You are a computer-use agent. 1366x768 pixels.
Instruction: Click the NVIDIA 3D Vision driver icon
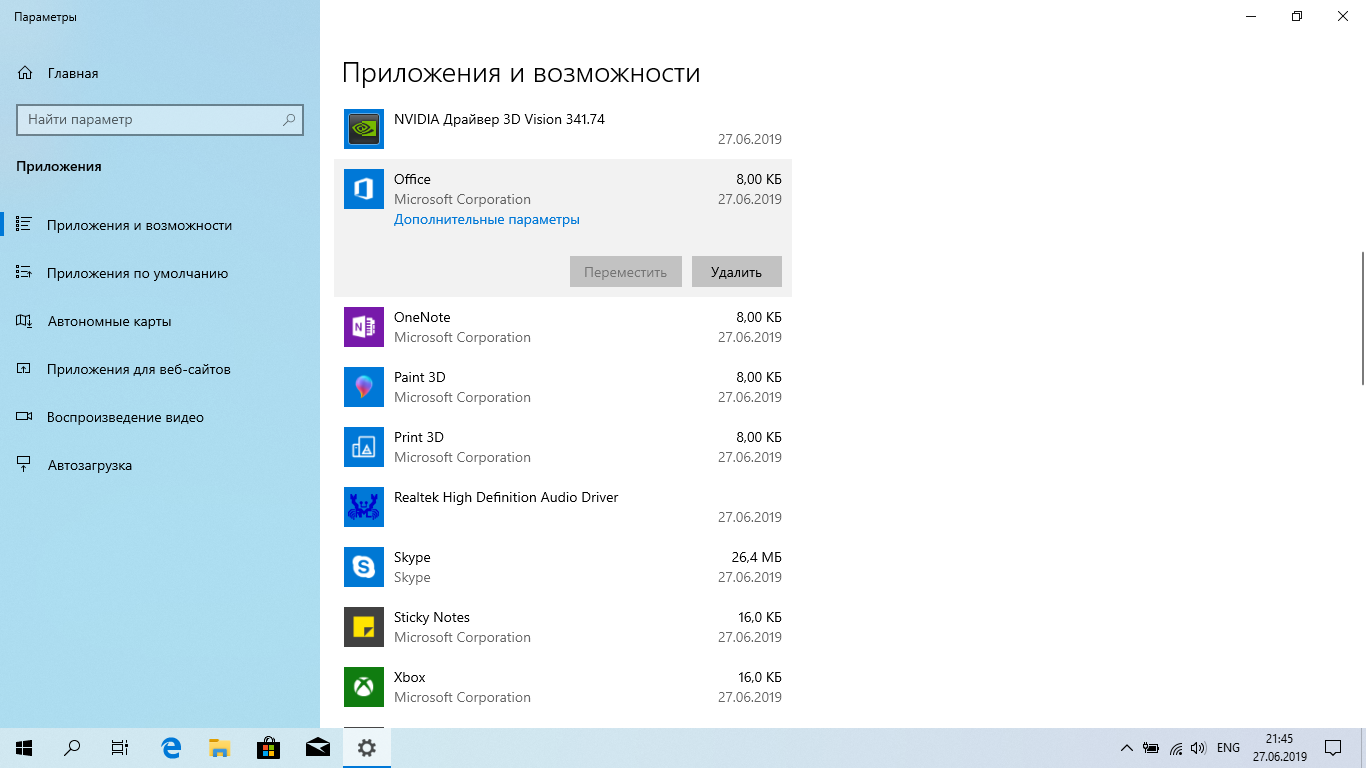[x=364, y=129]
